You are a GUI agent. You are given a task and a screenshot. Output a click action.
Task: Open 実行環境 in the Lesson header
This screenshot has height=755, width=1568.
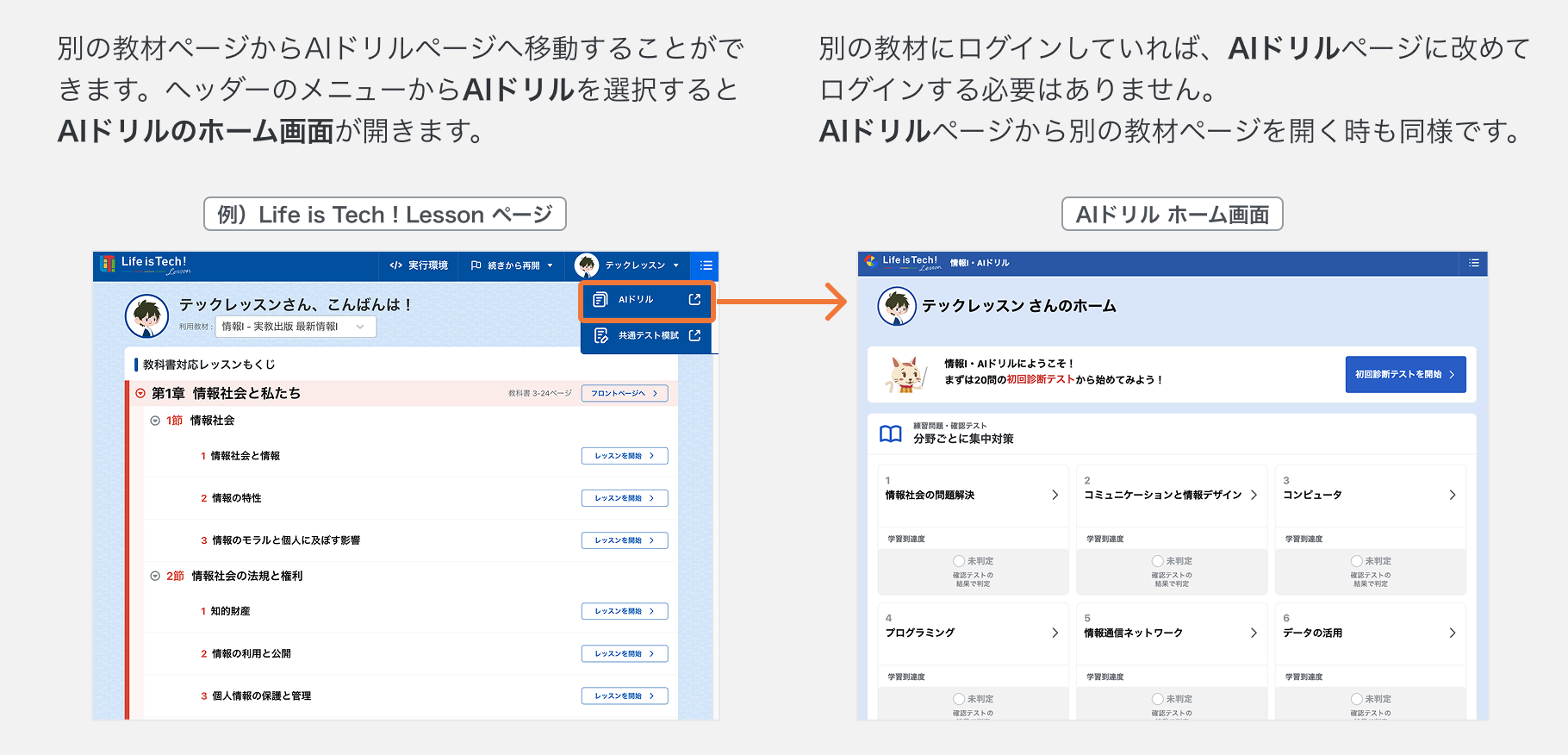[419, 265]
